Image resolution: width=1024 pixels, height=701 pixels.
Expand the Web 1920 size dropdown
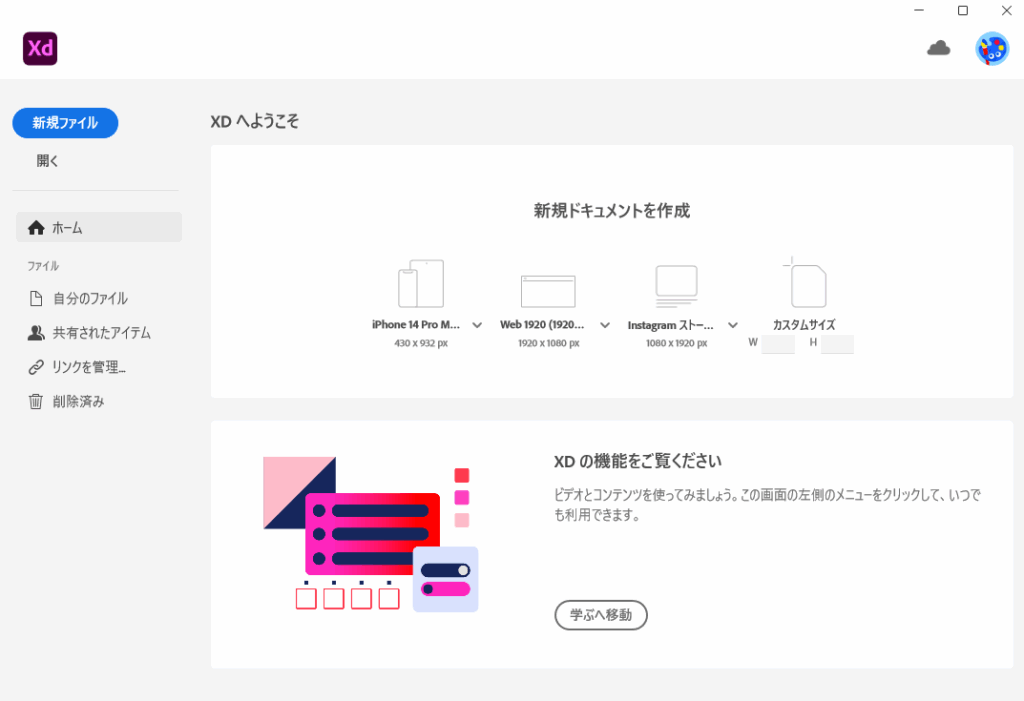click(x=605, y=325)
